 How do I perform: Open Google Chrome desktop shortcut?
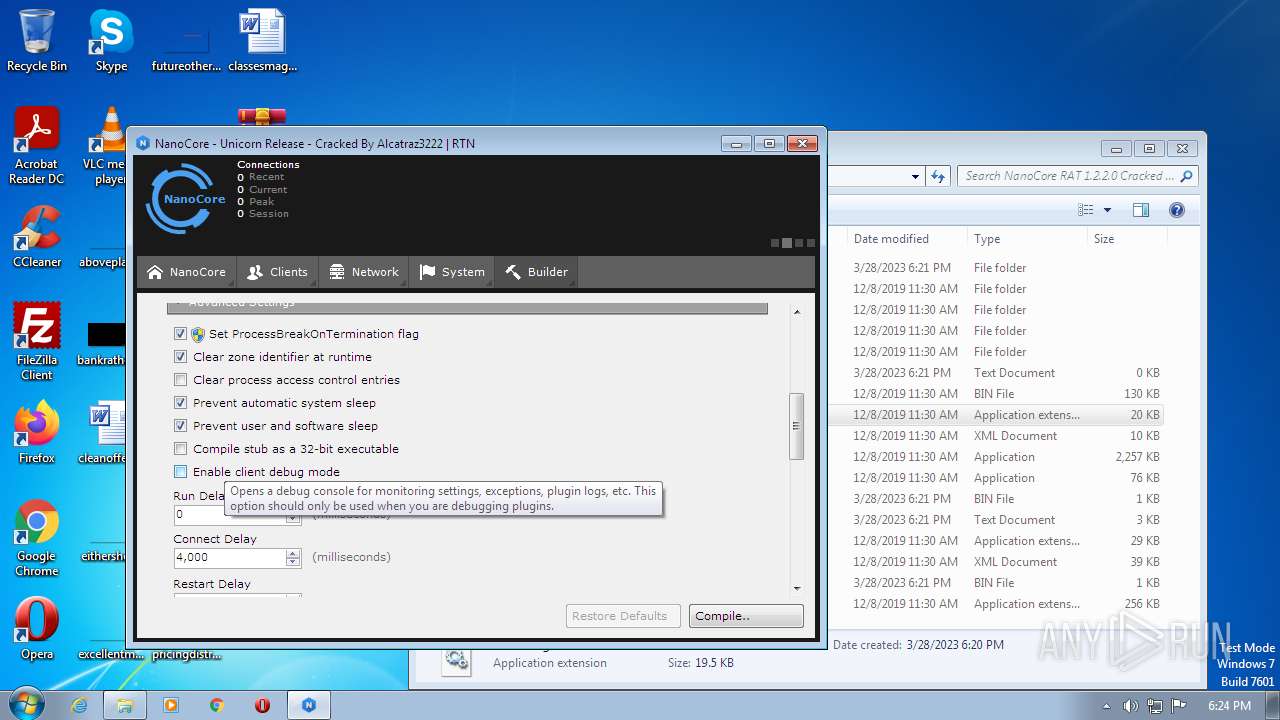37,538
